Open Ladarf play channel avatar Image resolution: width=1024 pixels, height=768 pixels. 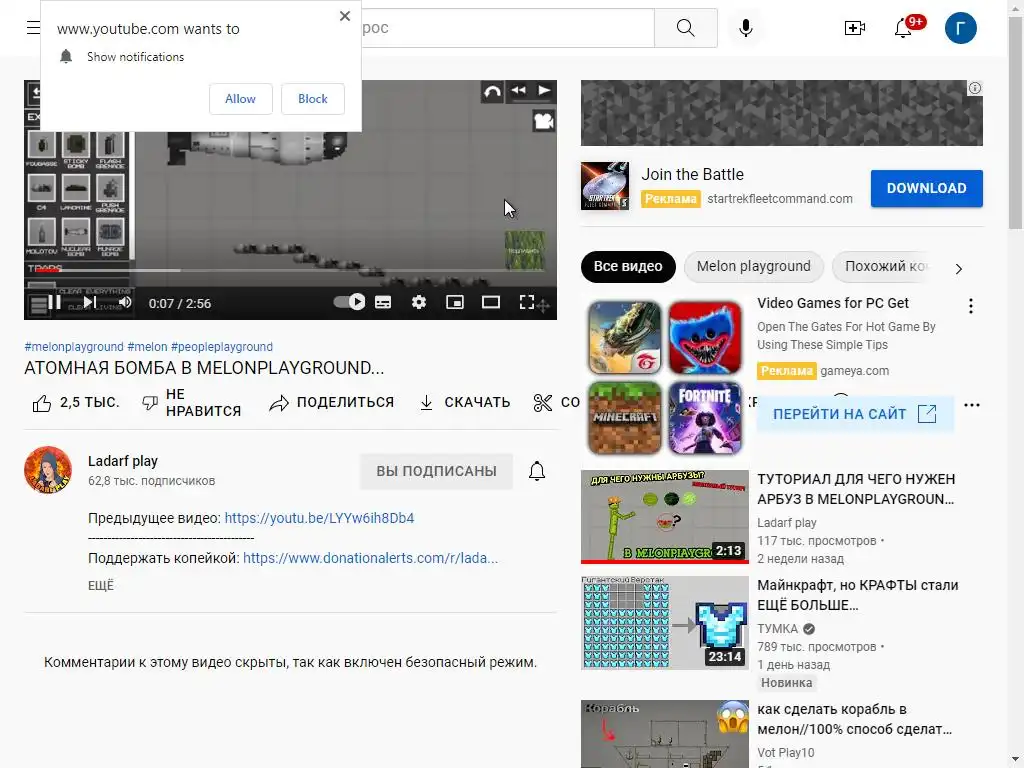point(48,470)
